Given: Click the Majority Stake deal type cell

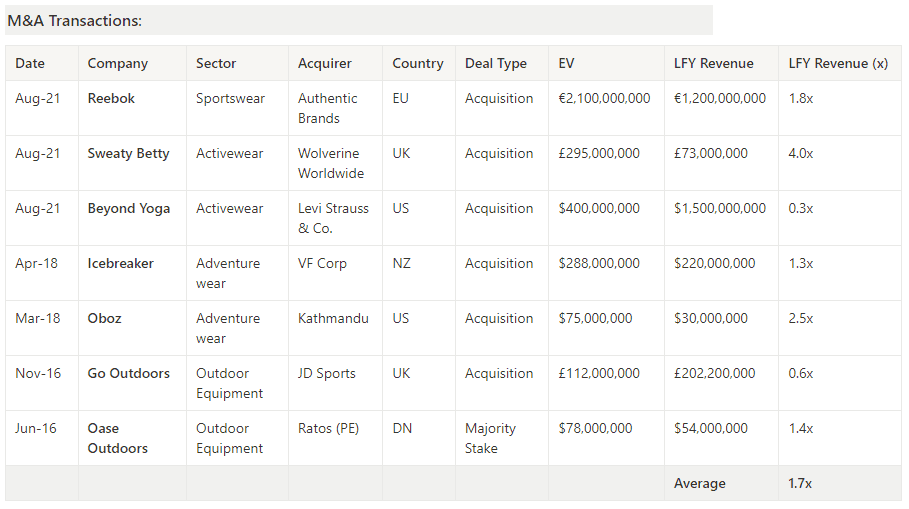Looking at the screenshot, I should coord(490,438).
